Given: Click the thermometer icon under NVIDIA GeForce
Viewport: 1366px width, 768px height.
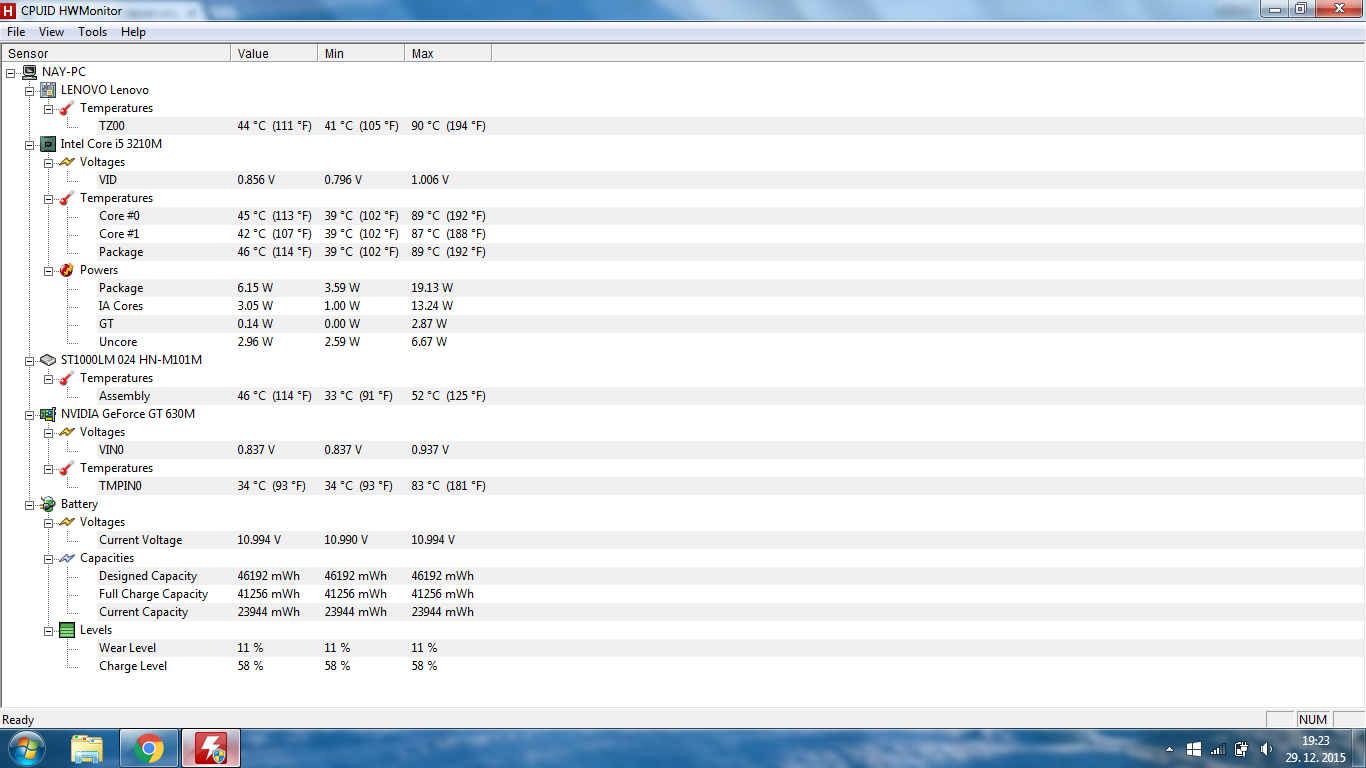Looking at the screenshot, I should (67, 468).
